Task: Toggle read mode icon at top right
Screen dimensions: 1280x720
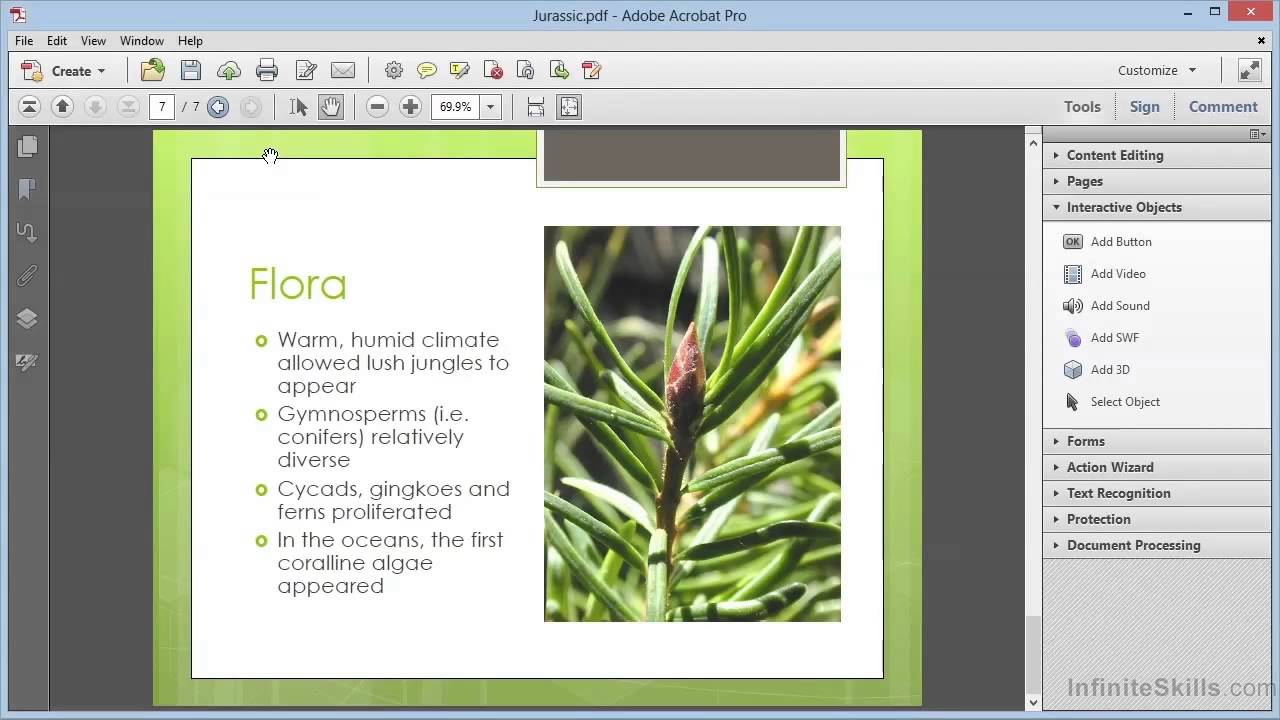Action: pyautogui.click(x=1250, y=70)
